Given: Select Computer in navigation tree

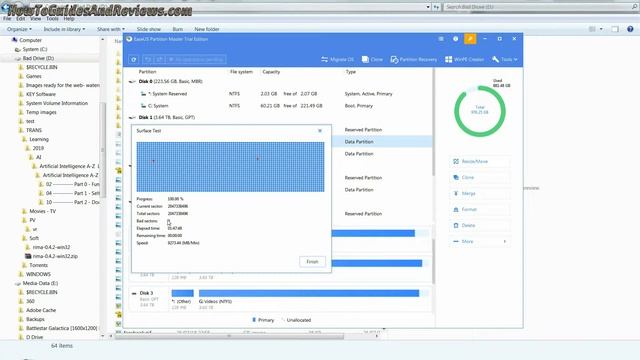Looking at the screenshot, I should [x=30, y=40].
